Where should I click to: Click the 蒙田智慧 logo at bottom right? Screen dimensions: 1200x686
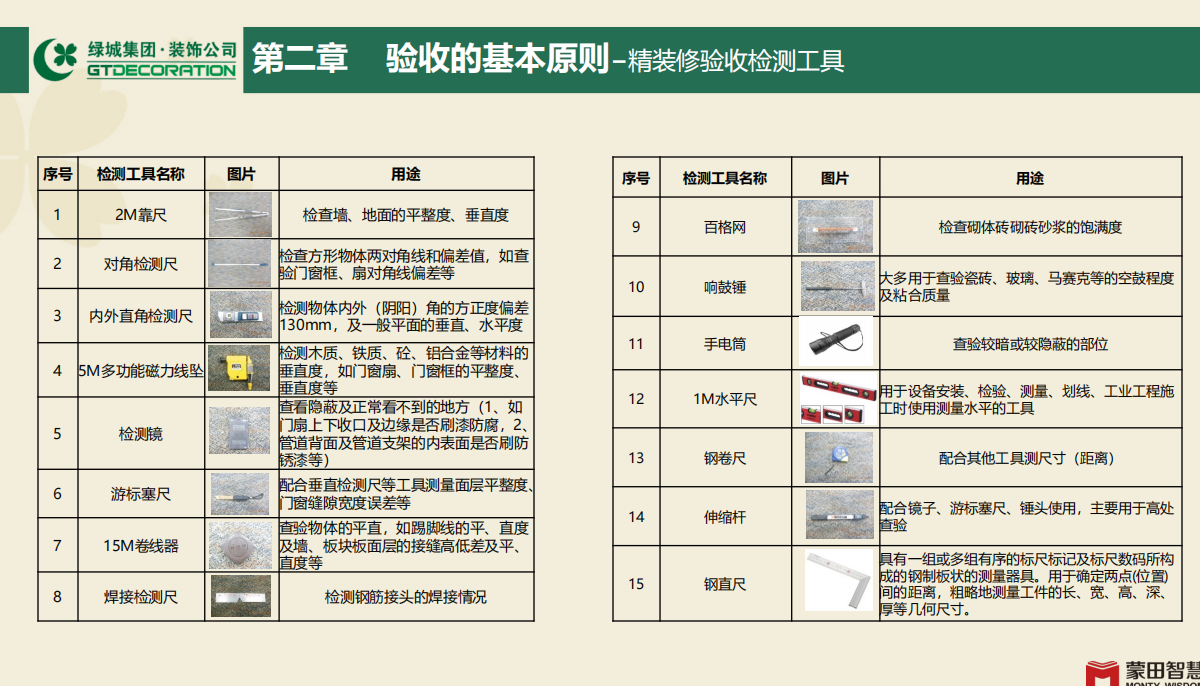(x=1143, y=673)
